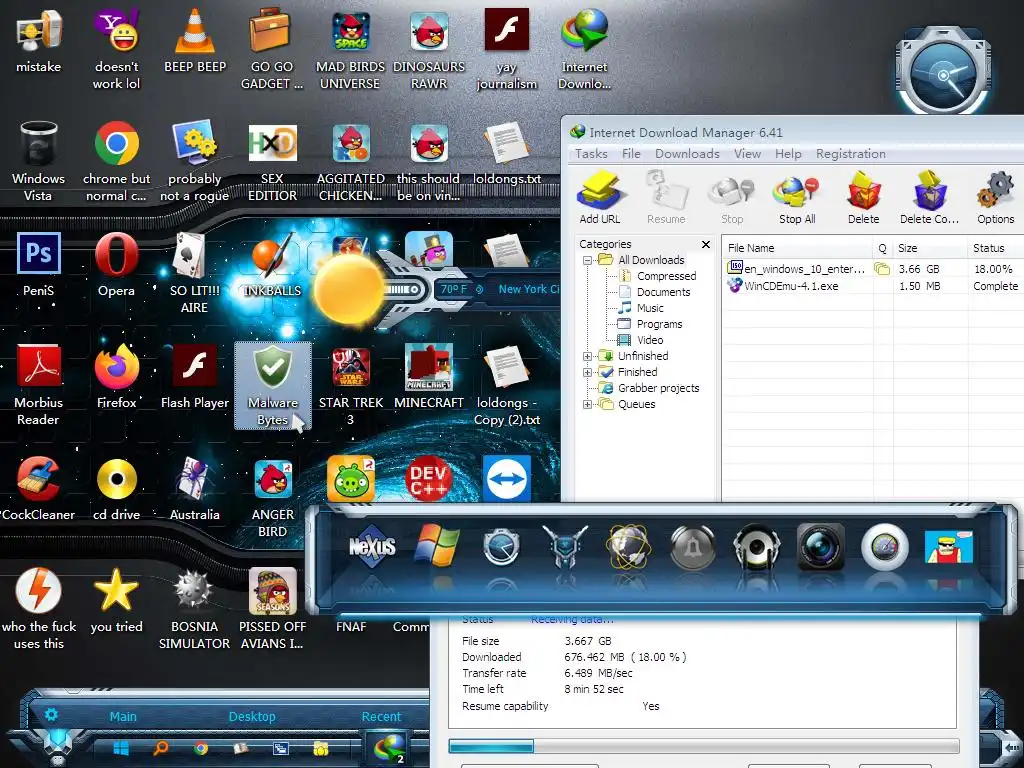This screenshot has height=768, width=1024.
Task: Select the Documents category
Action: click(x=663, y=292)
